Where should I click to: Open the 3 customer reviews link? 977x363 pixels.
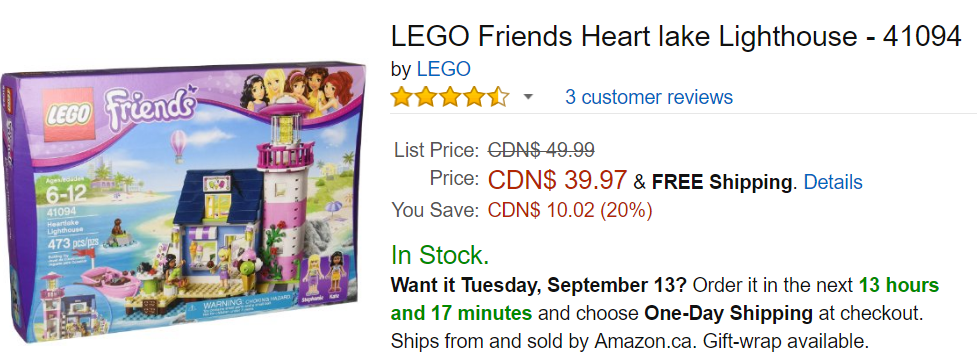[649, 97]
